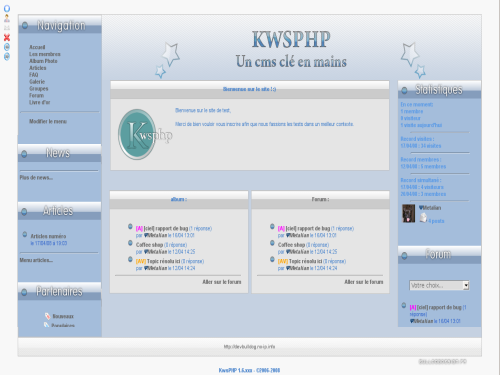This screenshot has width=500, height=375.
Task: Open [ciel] rapport de bug in right Forum block
Action: pyautogui.click(x=439, y=307)
